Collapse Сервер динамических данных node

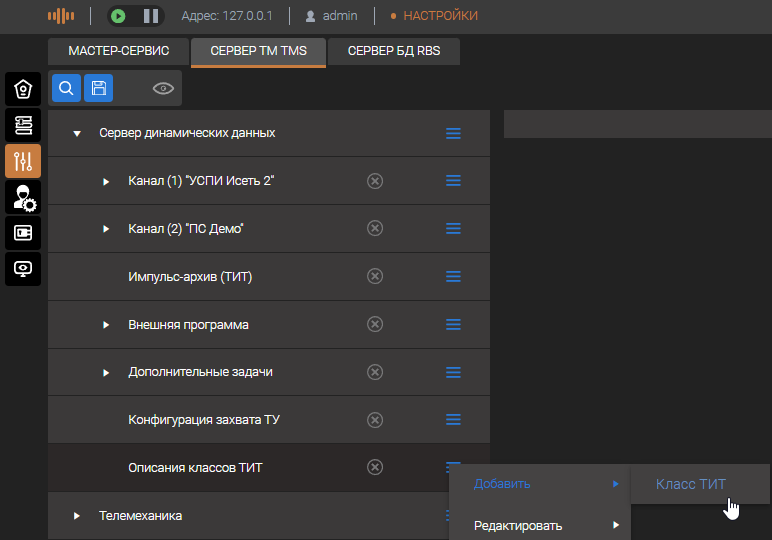[x=77, y=133]
